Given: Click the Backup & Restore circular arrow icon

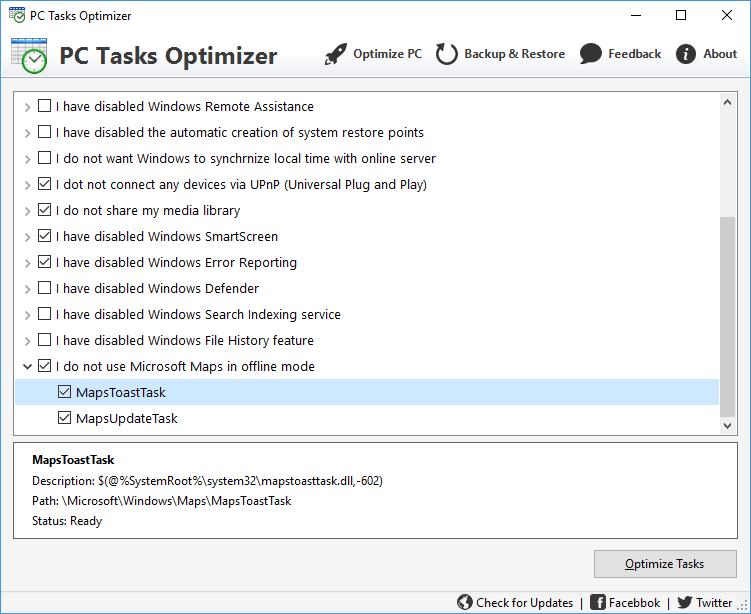Looking at the screenshot, I should tap(447, 55).
